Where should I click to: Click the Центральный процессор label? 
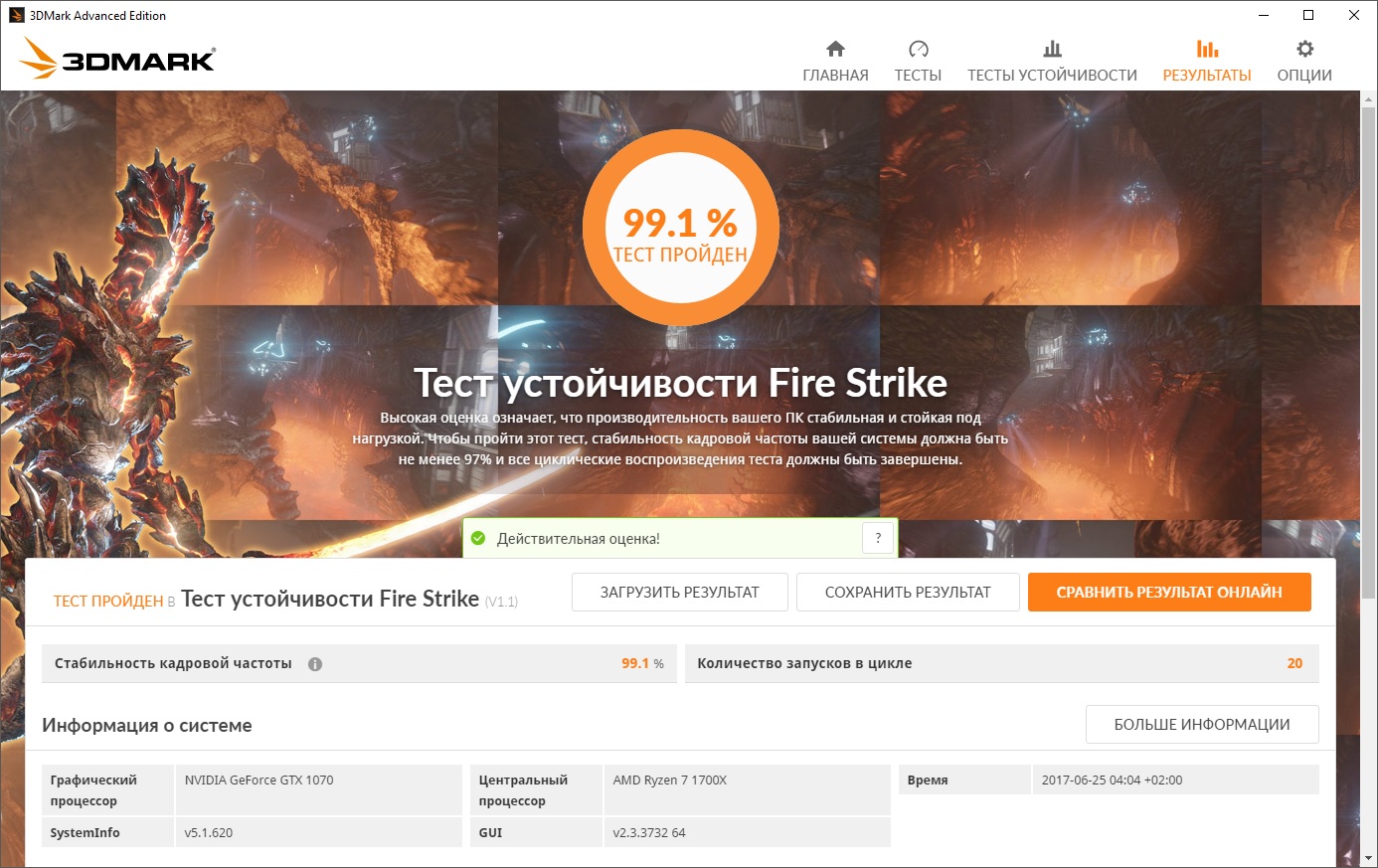tap(523, 790)
